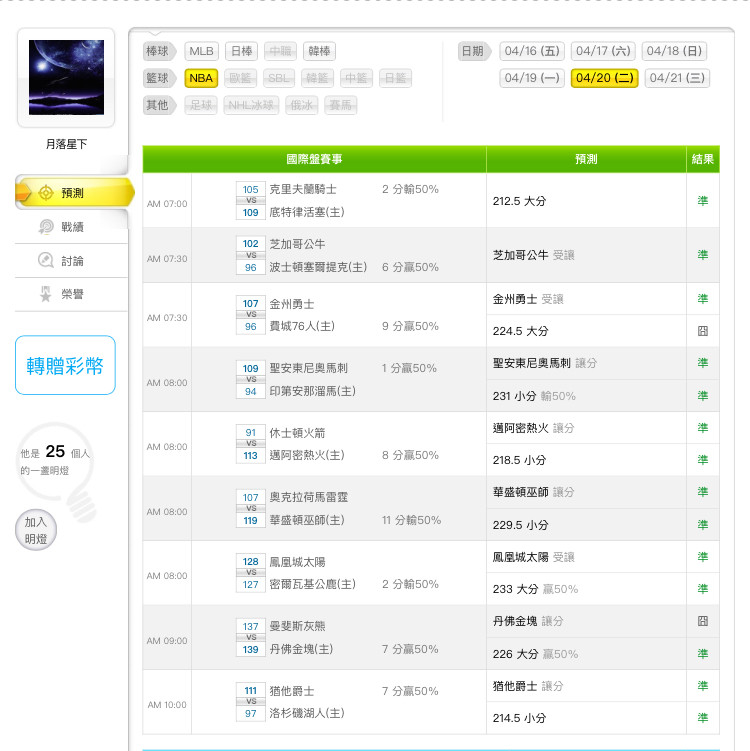
Task: Click the dartboard icon beside 戰績
Action: coord(46,227)
